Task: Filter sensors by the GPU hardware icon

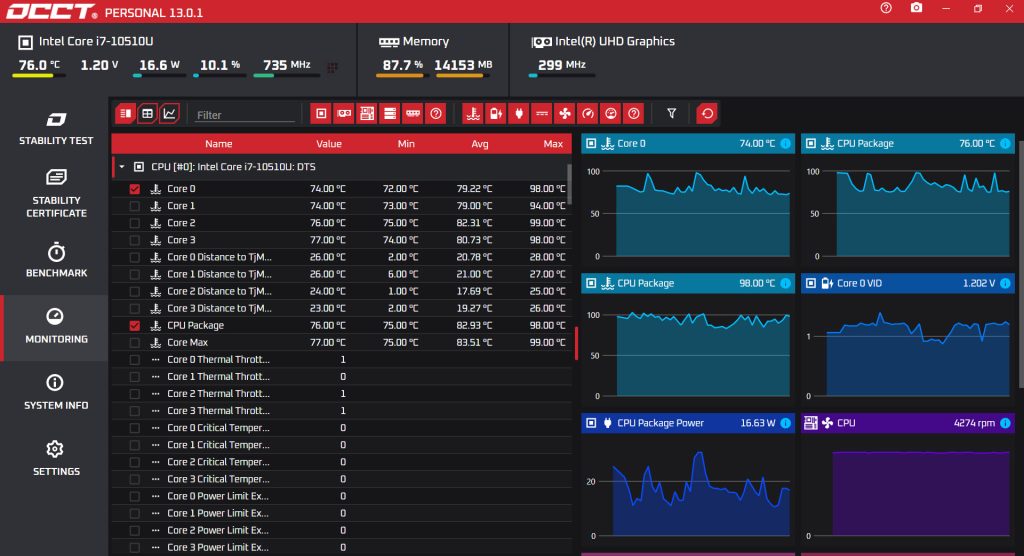Action: pyautogui.click(x=344, y=114)
